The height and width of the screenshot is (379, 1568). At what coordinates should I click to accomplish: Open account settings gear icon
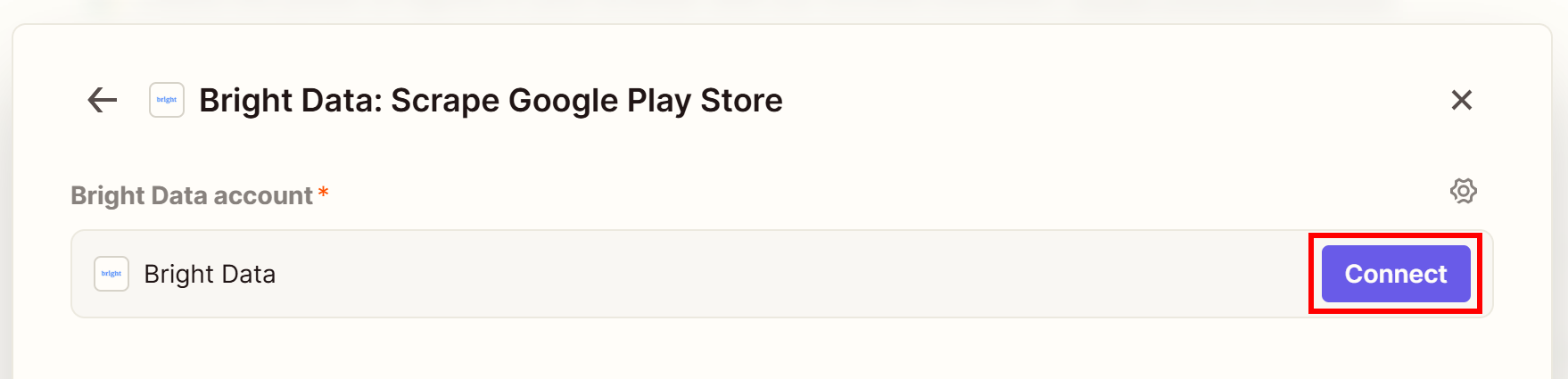tap(1463, 191)
